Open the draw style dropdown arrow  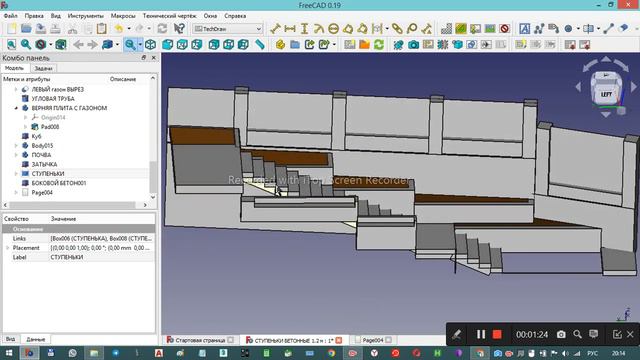(51, 44)
